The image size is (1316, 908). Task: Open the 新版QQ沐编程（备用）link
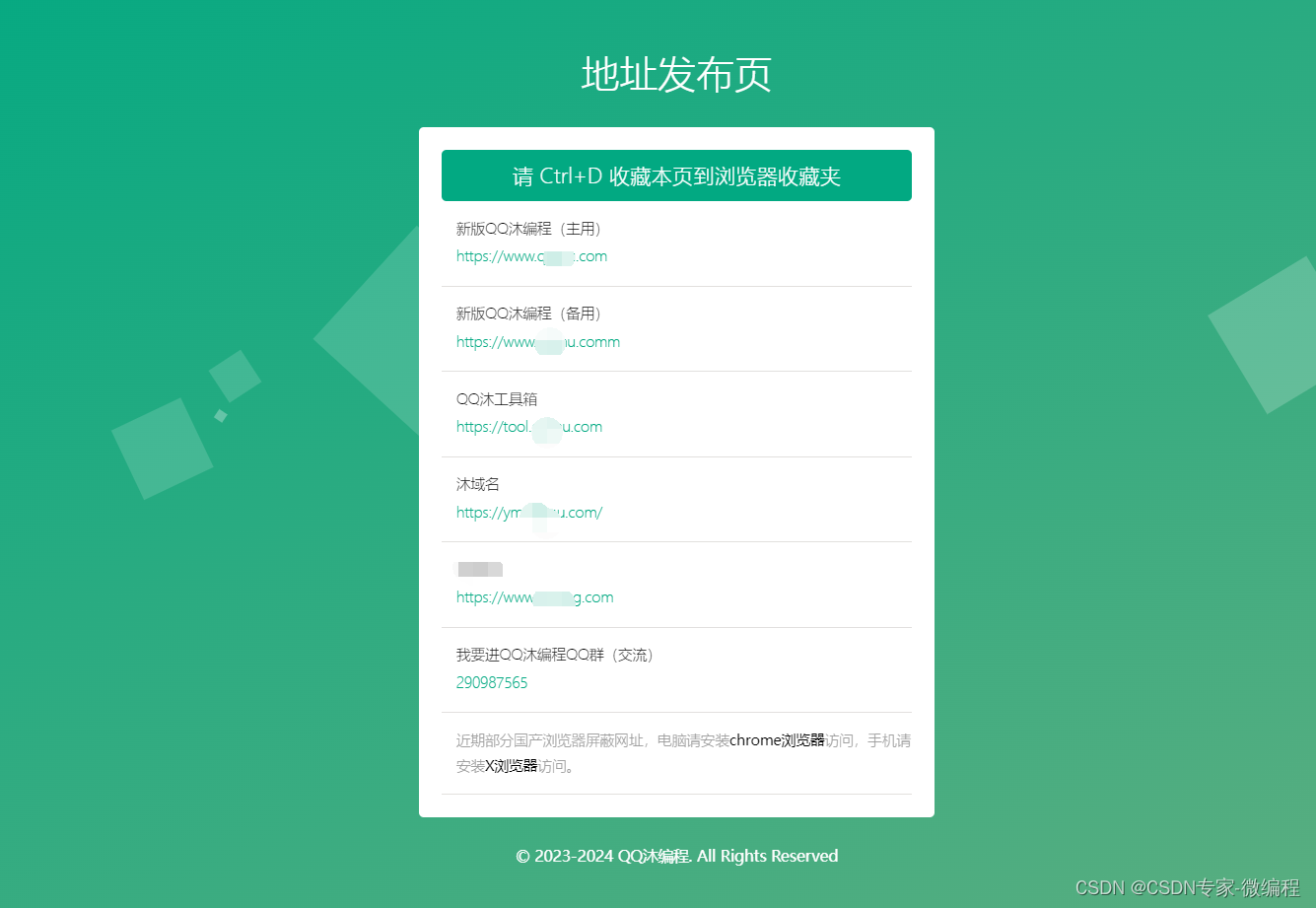pos(537,341)
